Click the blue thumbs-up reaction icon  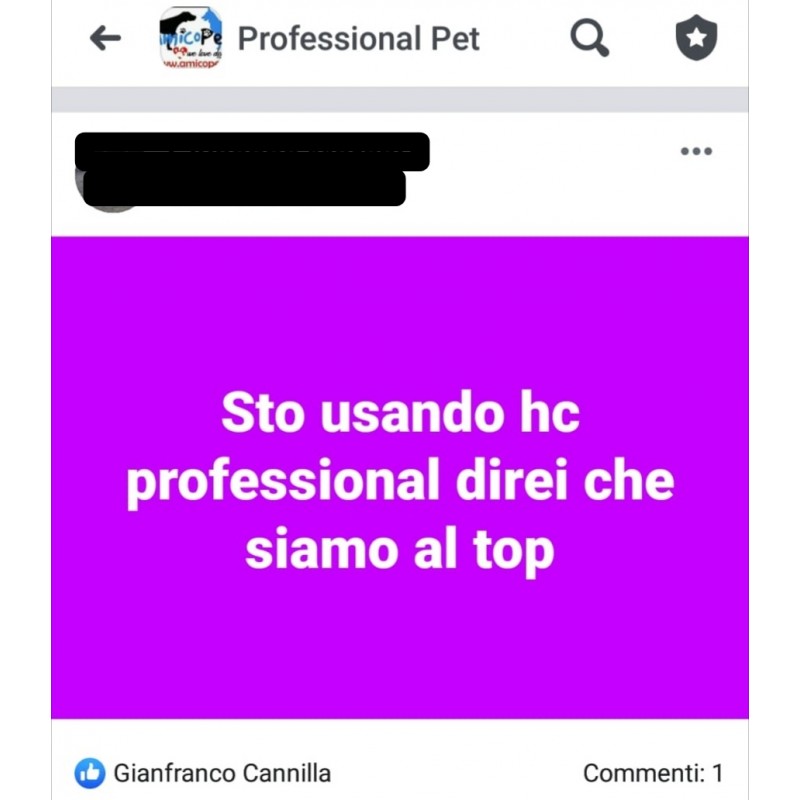pos(90,773)
